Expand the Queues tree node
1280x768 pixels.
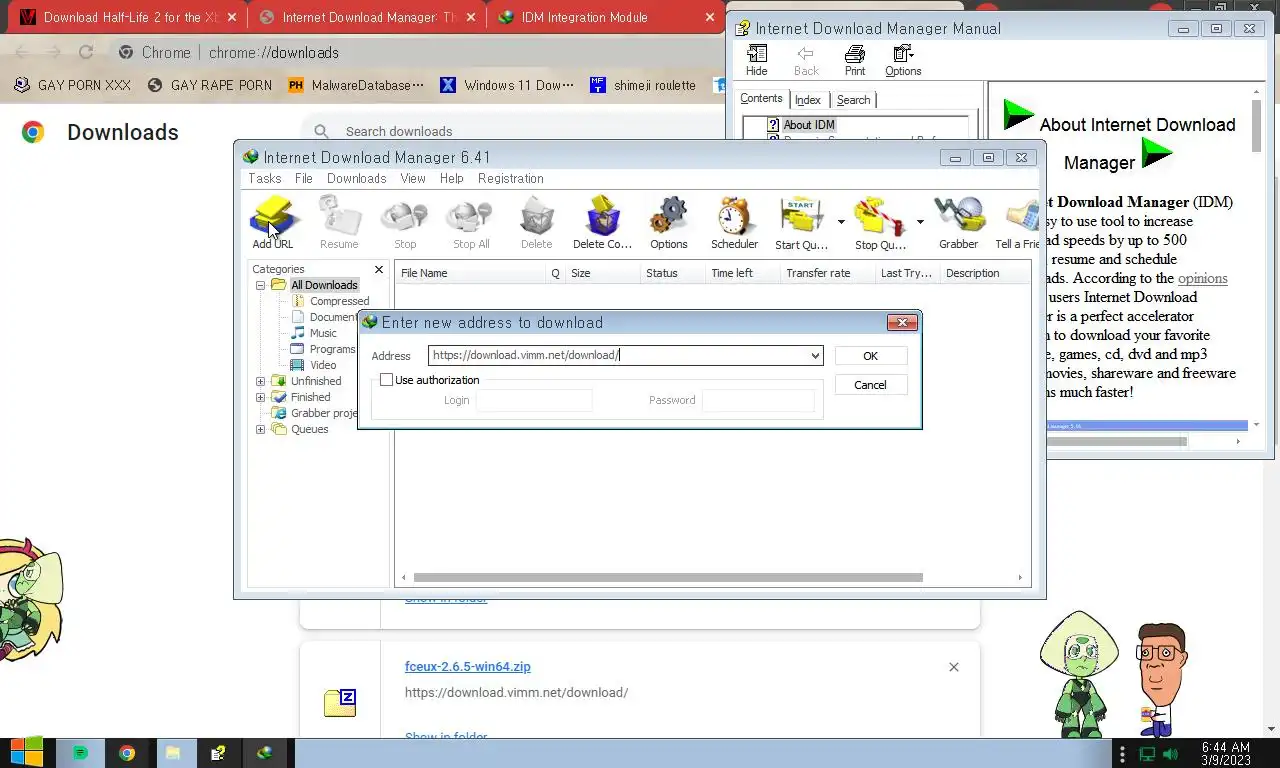coord(260,429)
